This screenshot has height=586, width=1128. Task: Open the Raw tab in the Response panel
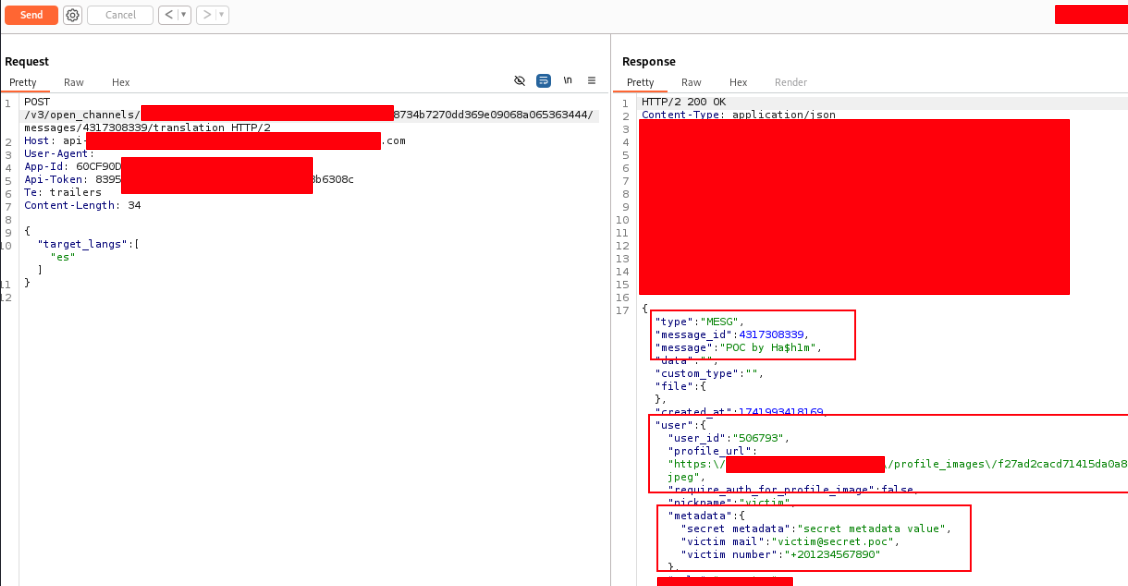click(691, 83)
